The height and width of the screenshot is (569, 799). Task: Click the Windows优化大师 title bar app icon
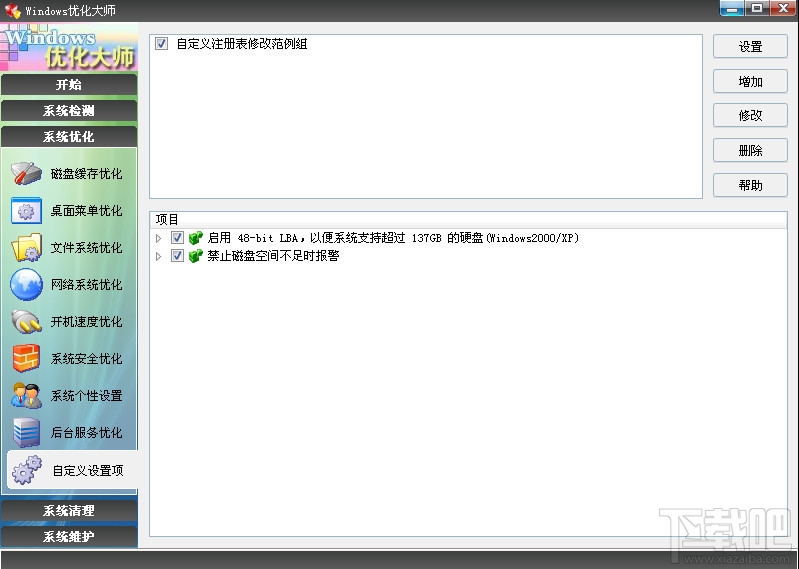[13, 11]
